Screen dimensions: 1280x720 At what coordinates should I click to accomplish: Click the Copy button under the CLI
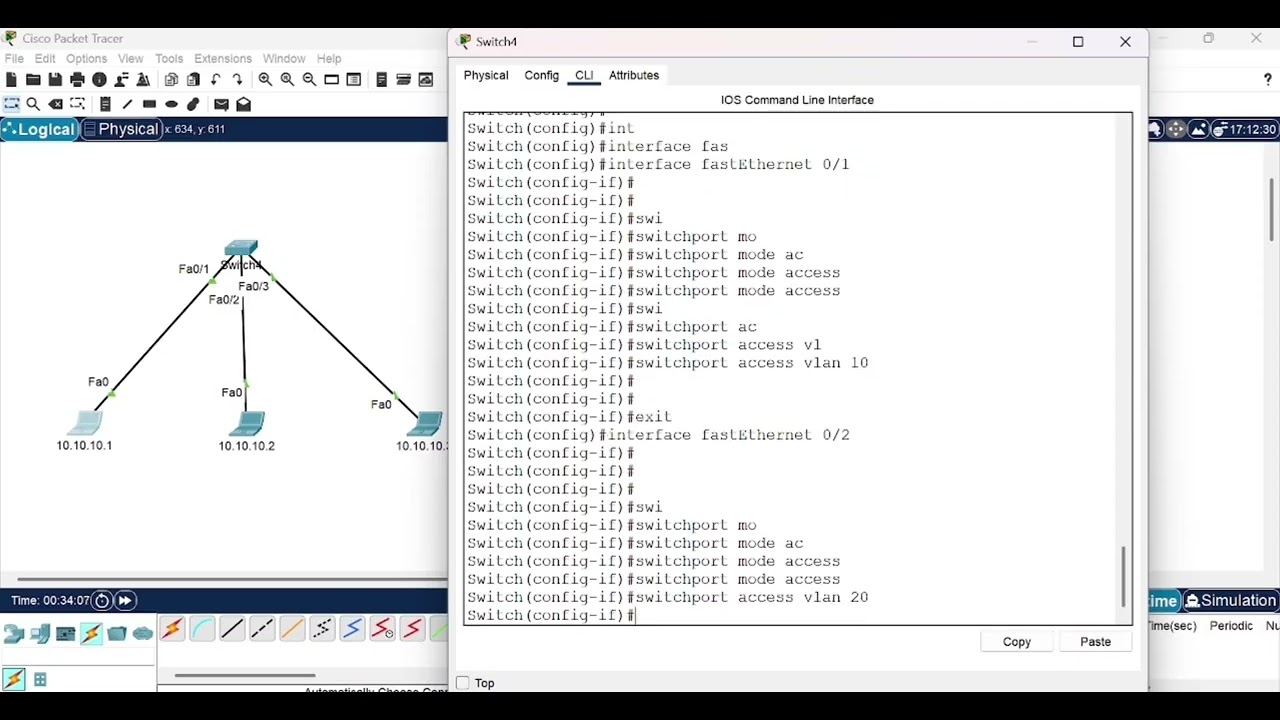tap(1017, 642)
